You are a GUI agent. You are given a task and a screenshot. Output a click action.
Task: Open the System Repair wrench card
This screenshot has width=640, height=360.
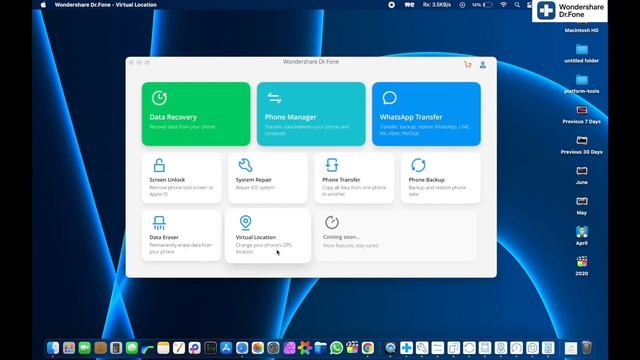click(x=268, y=178)
